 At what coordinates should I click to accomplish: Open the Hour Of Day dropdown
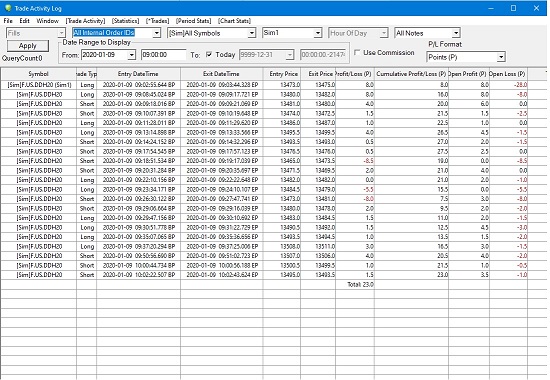(x=384, y=33)
